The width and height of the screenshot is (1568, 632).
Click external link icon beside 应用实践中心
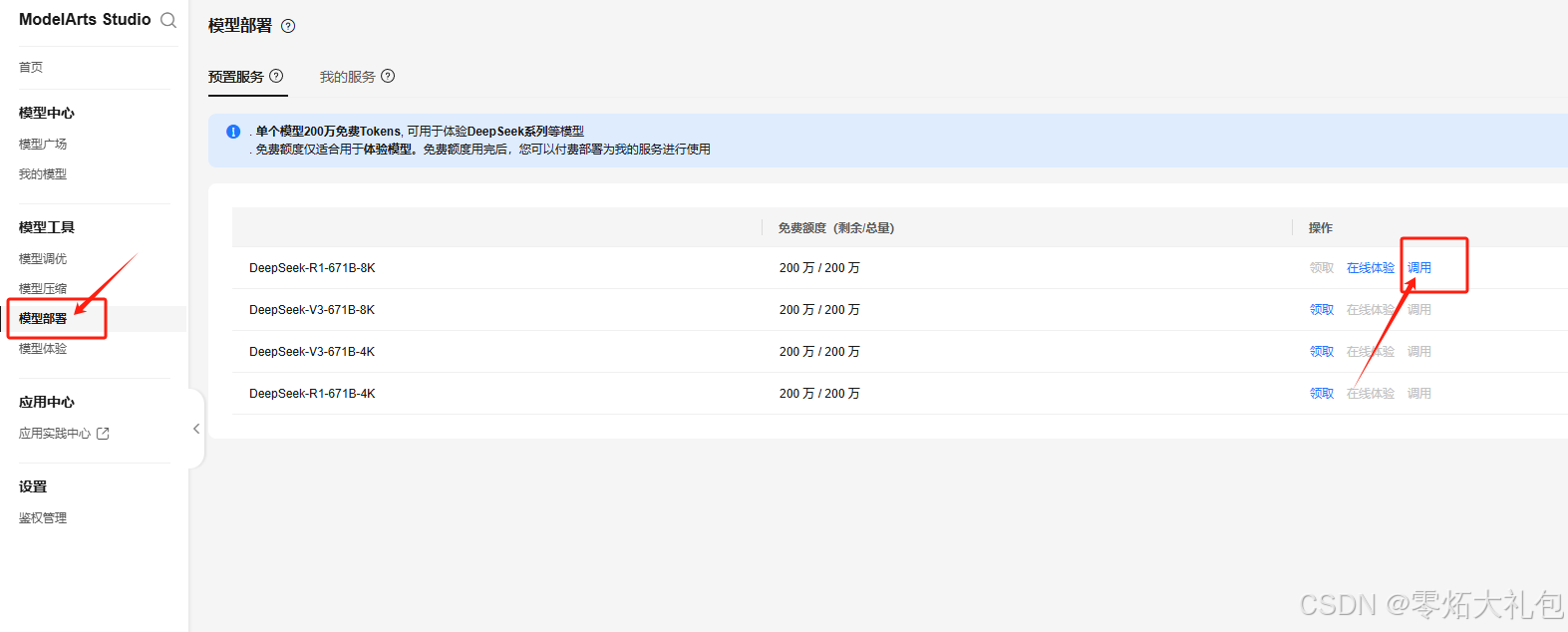(103, 434)
